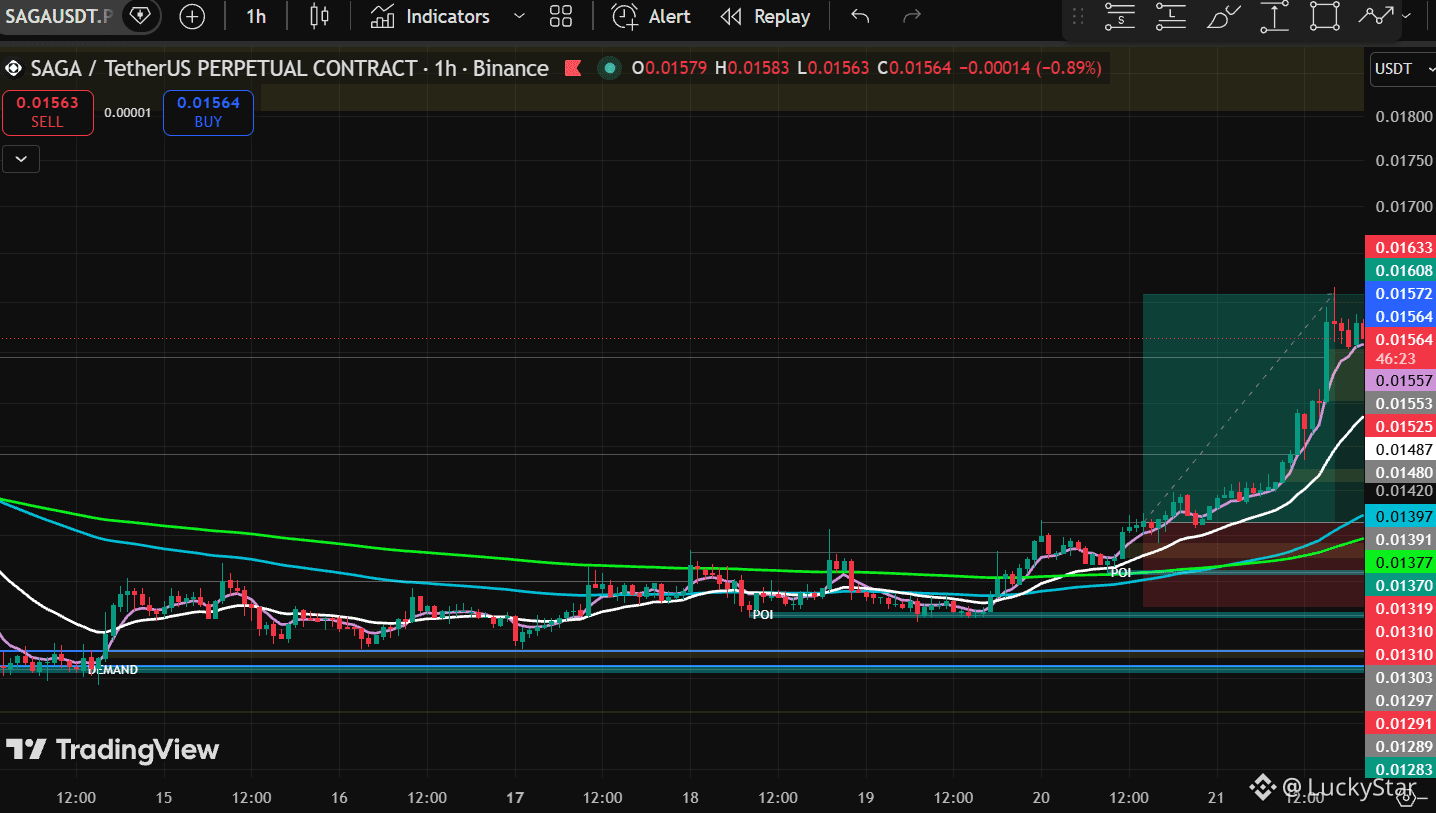Click the O0.01579 open value
The height and width of the screenshot is (813, 1436).
pyautogui.click(x=669, y=68)
